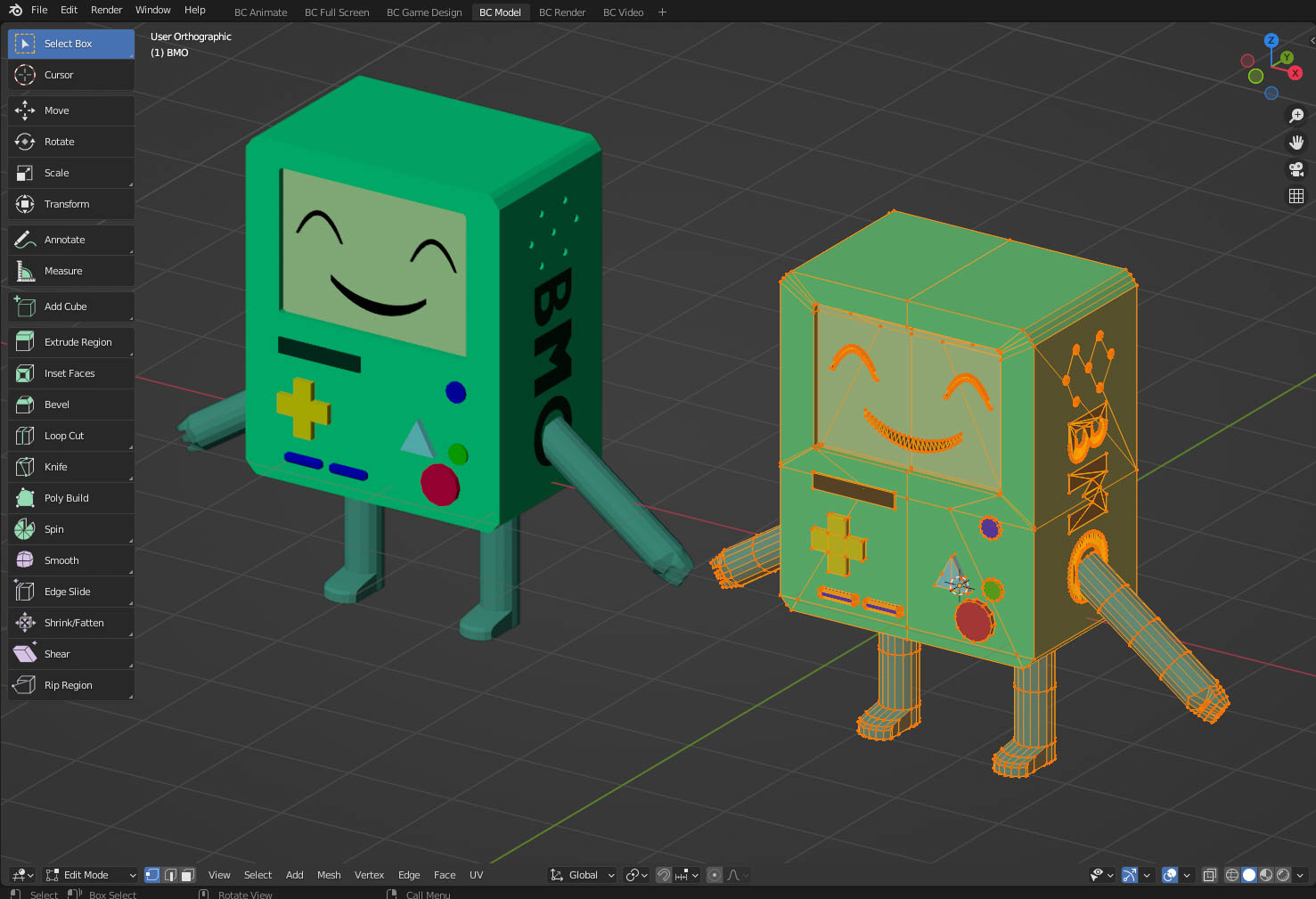1316x899 pixels.
Task: Activate the Add Cube tool
Action: click(x=71, y=306)
